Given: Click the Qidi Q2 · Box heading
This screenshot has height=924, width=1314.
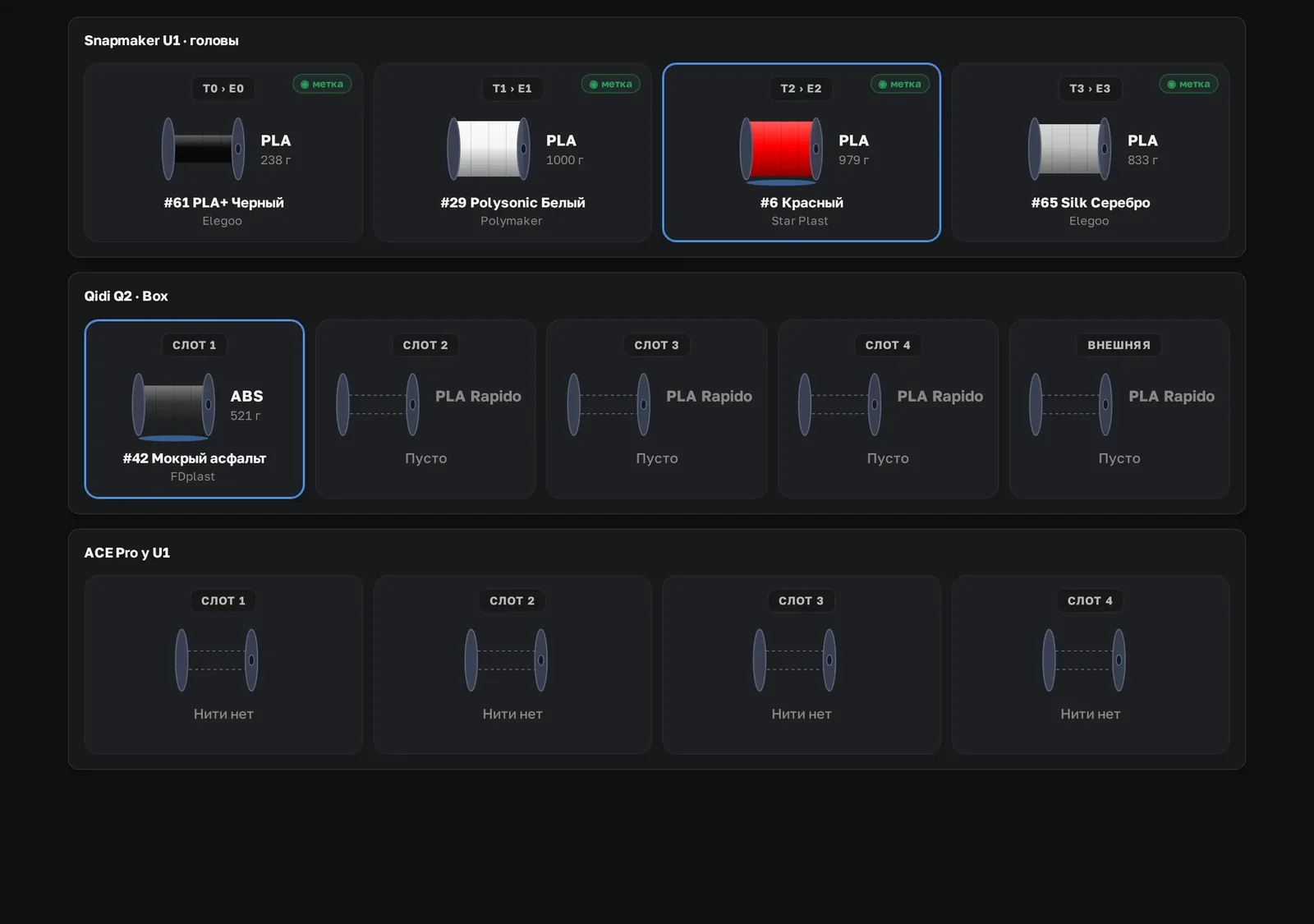Looking at the screenshot, I should pyautogui.click(x=126, y=296).
